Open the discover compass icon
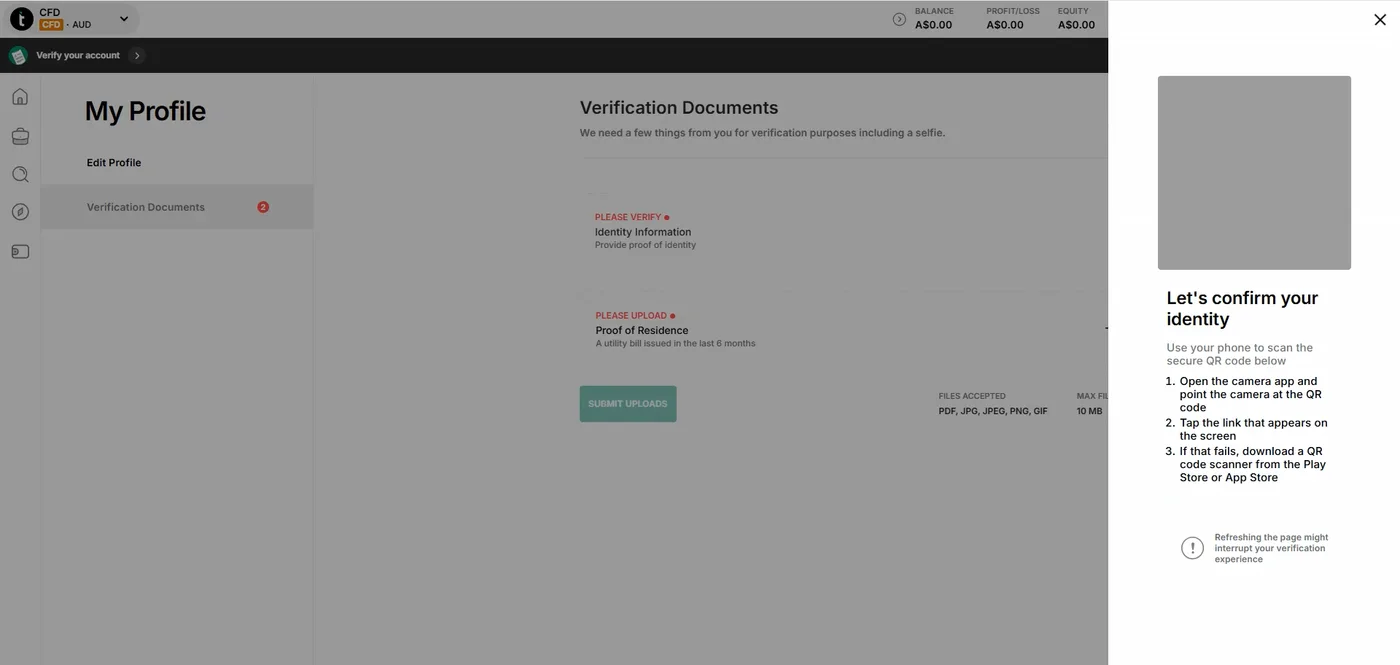1400x665 pixels. (20, 212)
